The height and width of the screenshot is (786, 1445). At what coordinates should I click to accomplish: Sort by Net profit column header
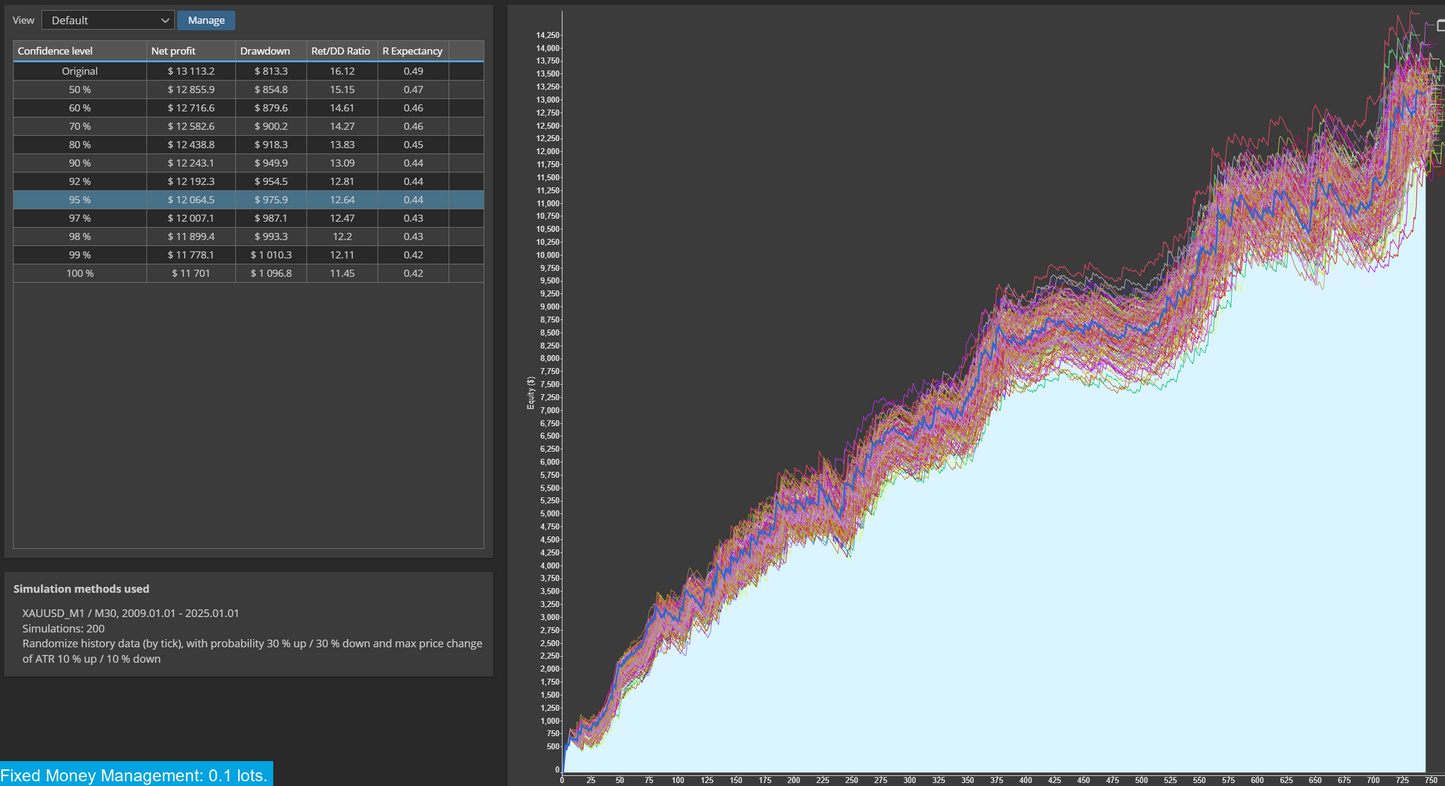click(x=191, y=51)
